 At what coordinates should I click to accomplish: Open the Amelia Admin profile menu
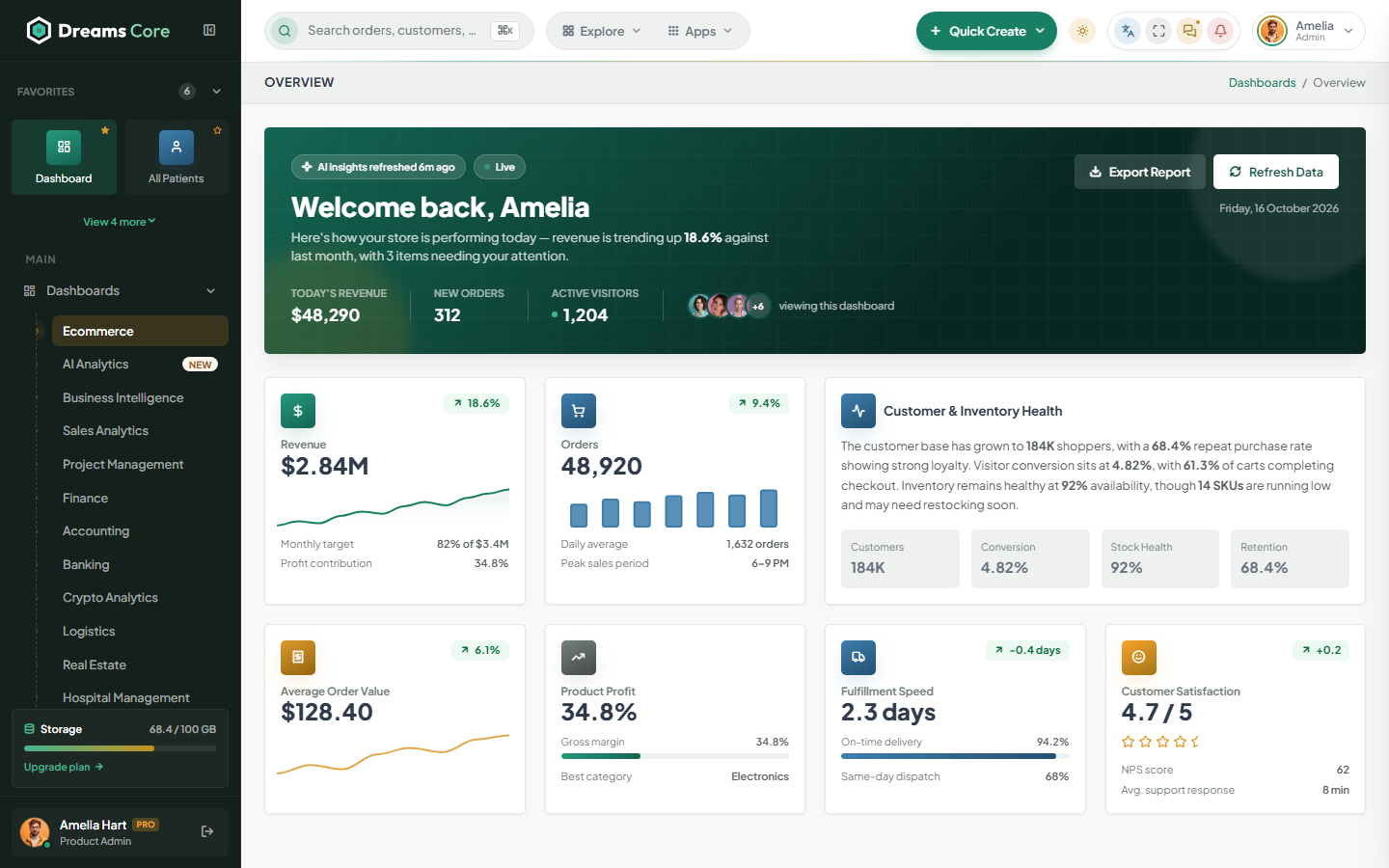coord(1309,31)
